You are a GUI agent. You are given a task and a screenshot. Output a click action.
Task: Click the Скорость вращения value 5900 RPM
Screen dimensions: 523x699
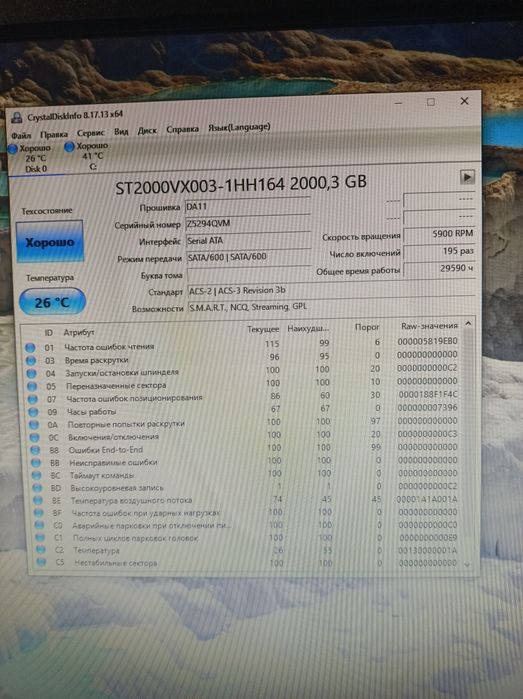tap(439, 234)
